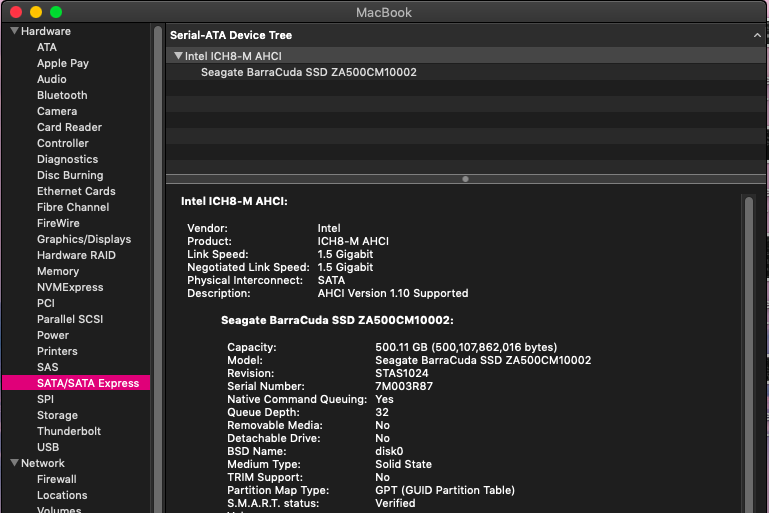Screen dimensions: 769x513
Task: Click the Physical Interconnect SATA value
Action: pos(331,280)
